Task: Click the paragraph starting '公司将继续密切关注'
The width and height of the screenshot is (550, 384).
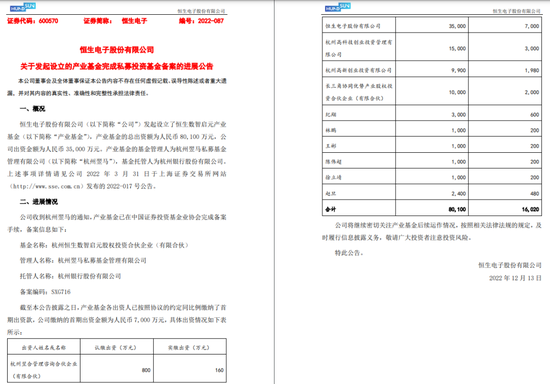Action: pos(432,231)
